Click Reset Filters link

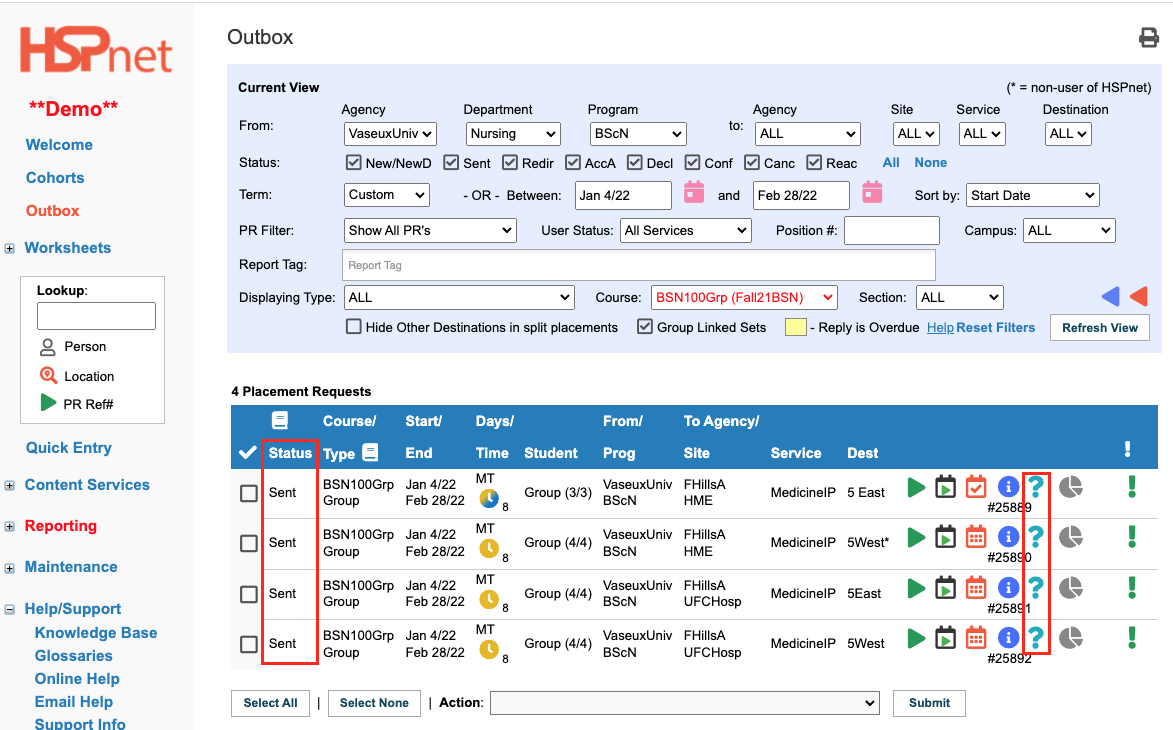pos(996,328)
